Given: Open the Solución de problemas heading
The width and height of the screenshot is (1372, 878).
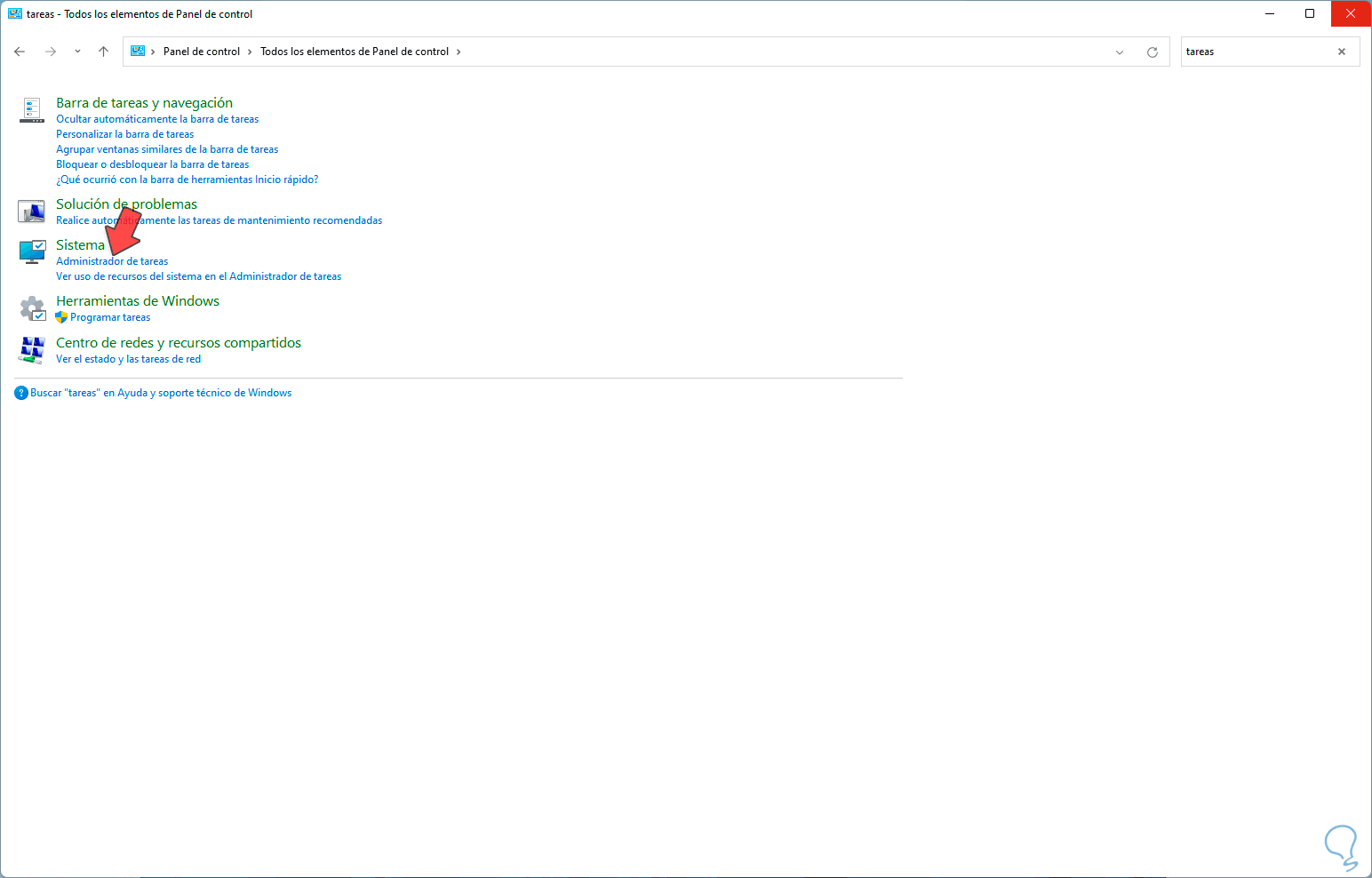Looking at the screenshot, I should (x=126, y=204).
